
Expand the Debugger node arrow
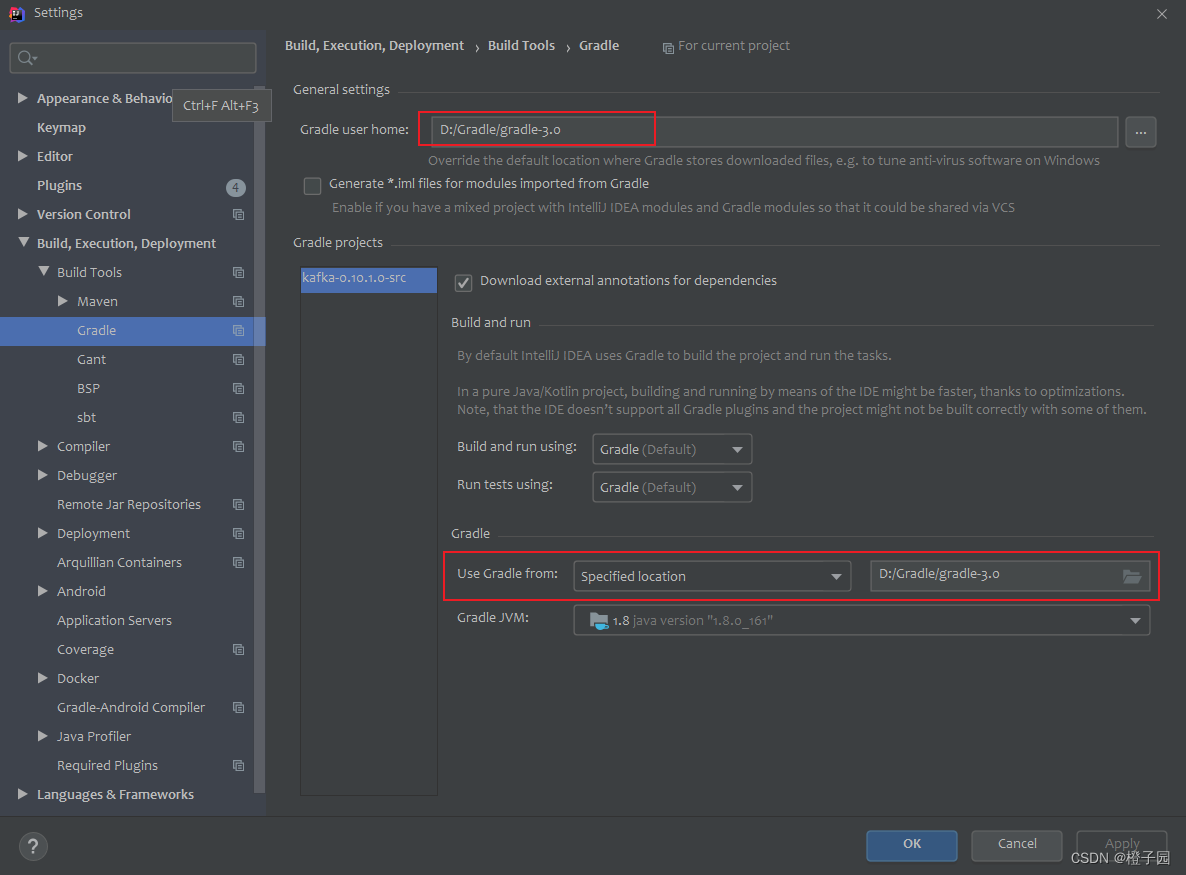point(42,475)
